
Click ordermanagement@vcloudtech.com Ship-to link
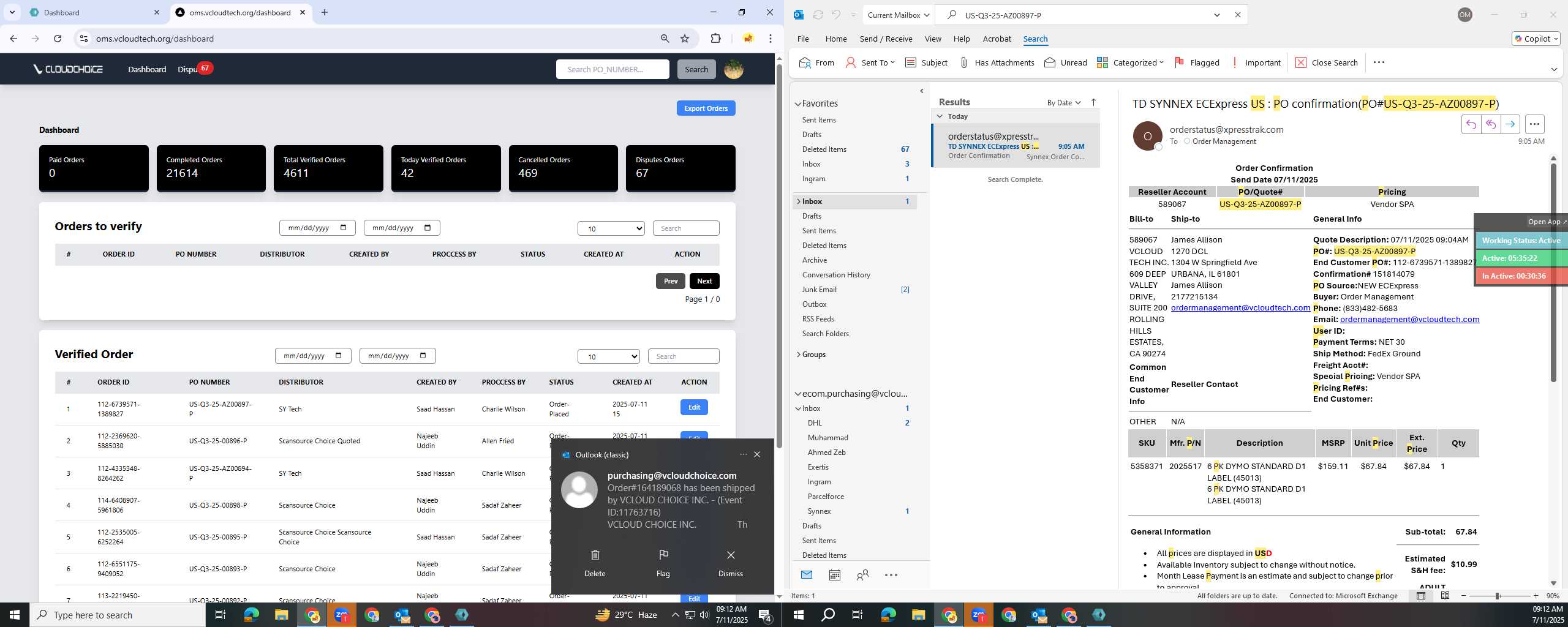point(1240,308)
